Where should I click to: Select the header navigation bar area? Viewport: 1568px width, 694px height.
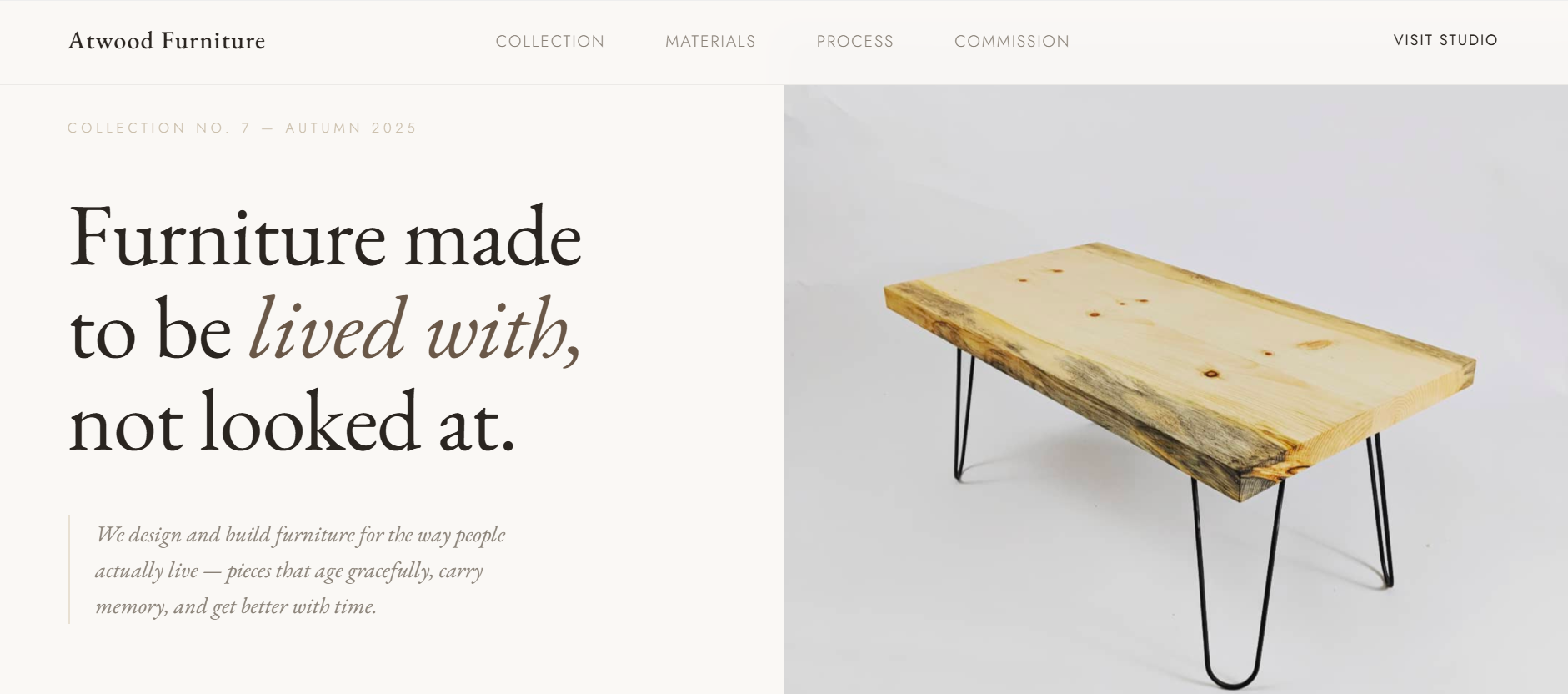784,42
